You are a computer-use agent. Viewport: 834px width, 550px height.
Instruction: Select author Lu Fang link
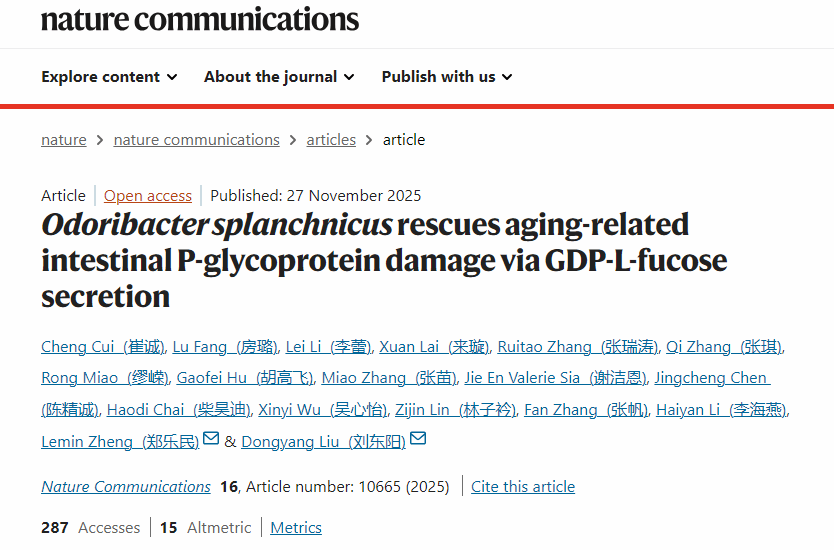[x=224, y=347]
